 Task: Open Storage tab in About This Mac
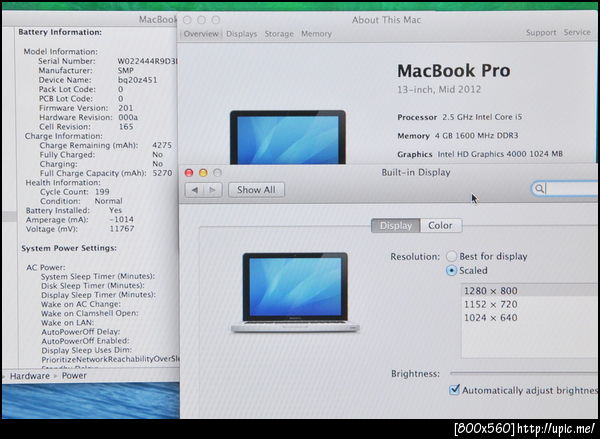pyautogui.click(x=279, y=34)
